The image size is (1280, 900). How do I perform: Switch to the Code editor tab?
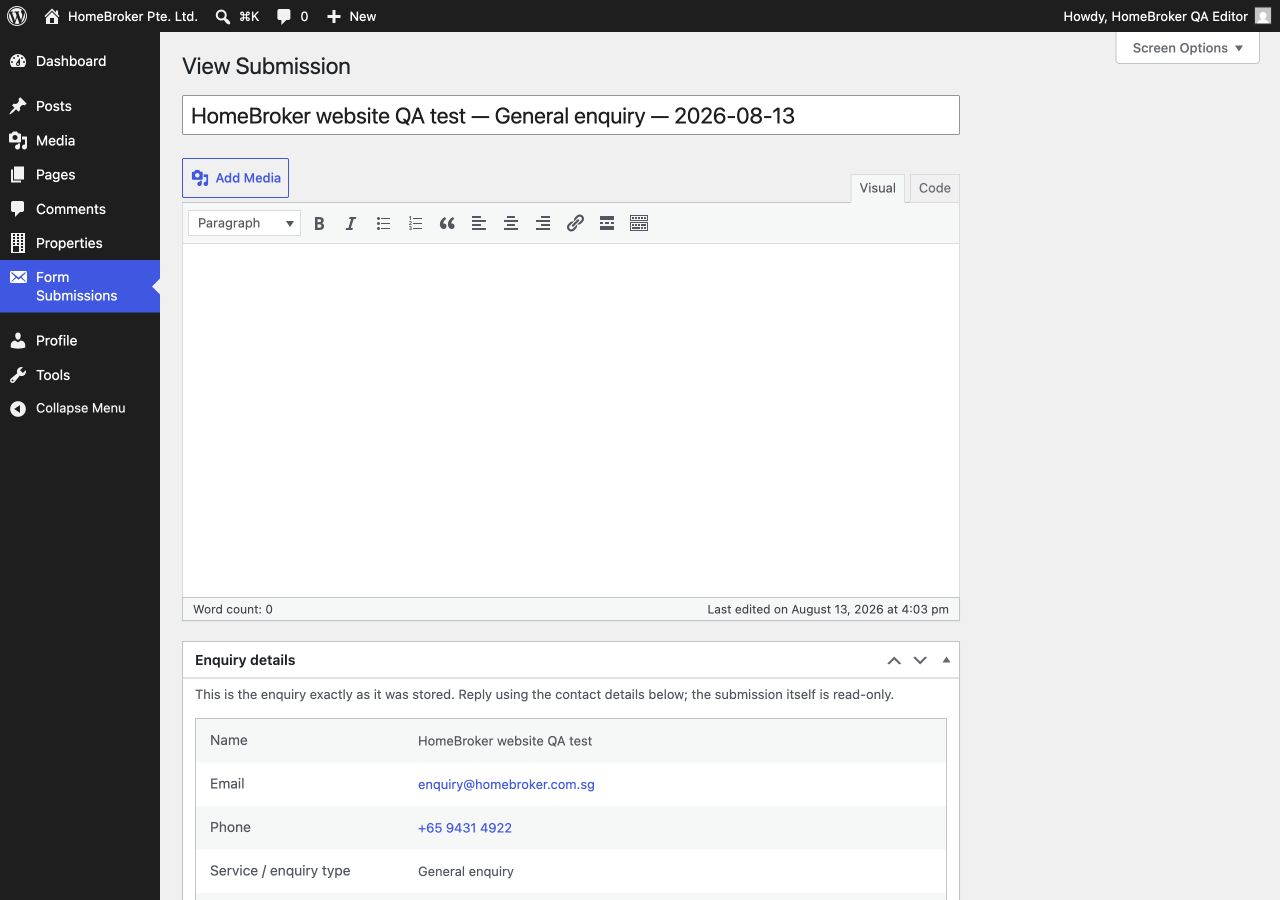(x=934, y=188)
